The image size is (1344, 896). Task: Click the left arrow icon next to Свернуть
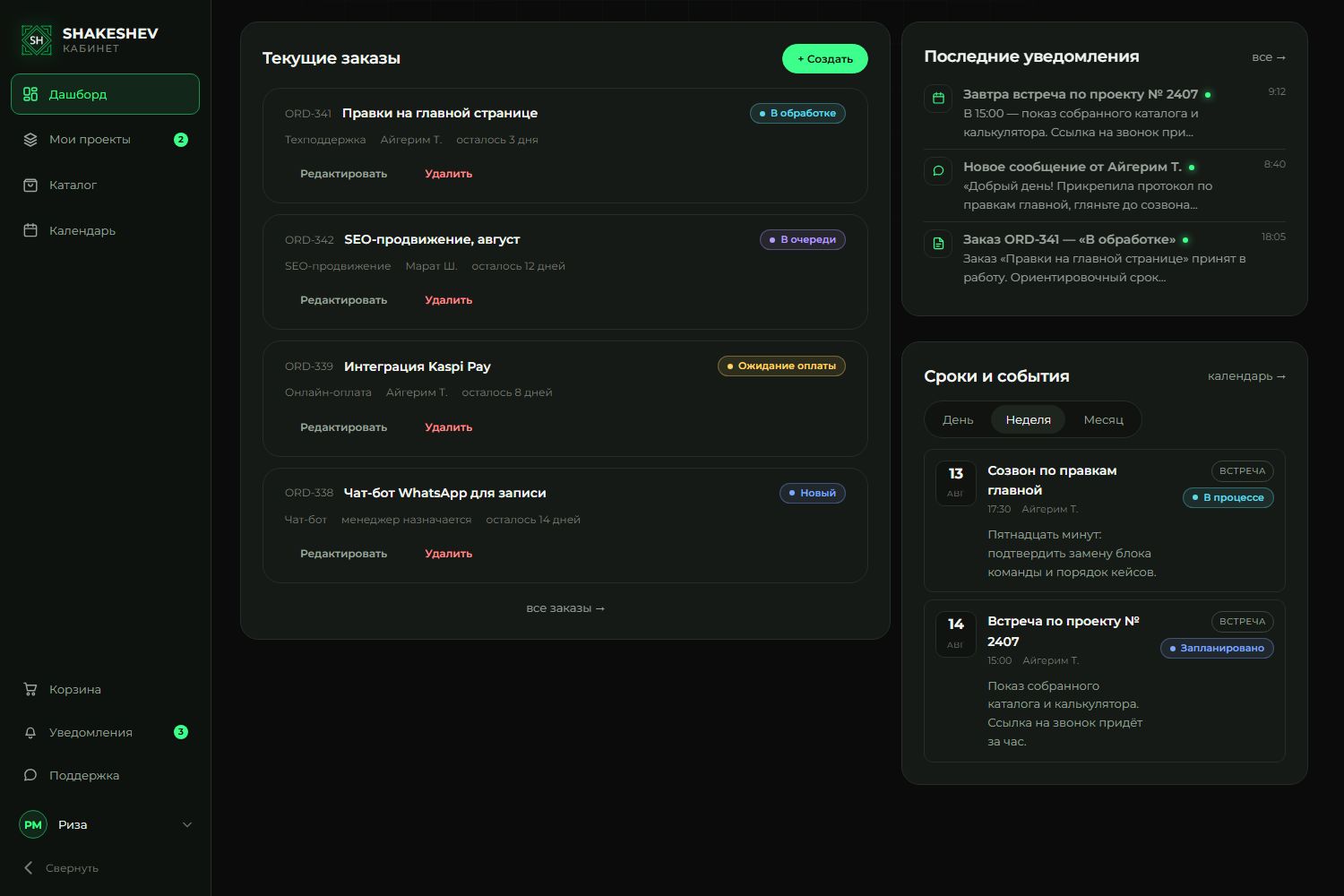click(29, 867)
